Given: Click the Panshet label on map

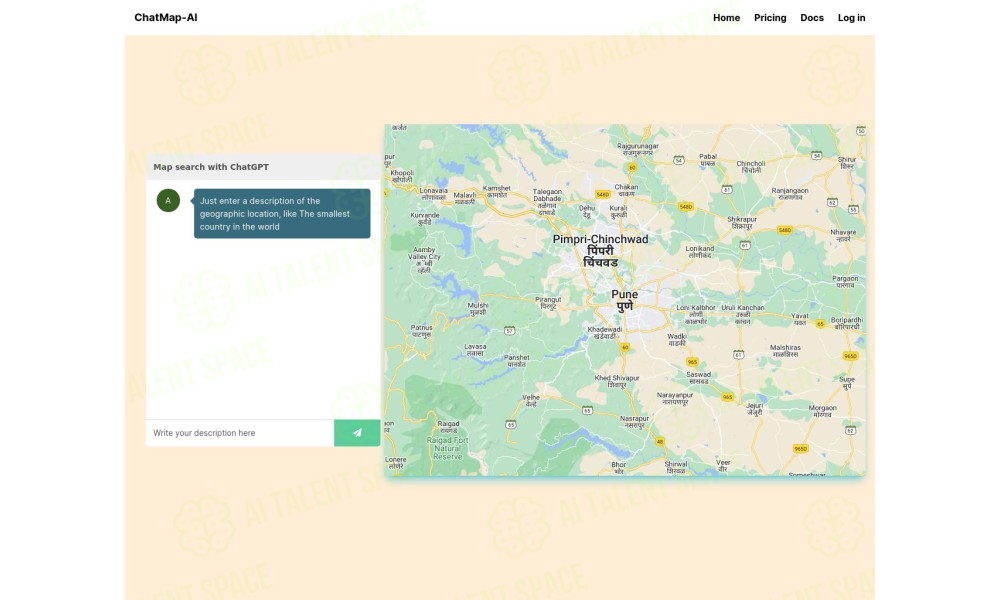Looking at the screenshot, I should click(517, 361).
